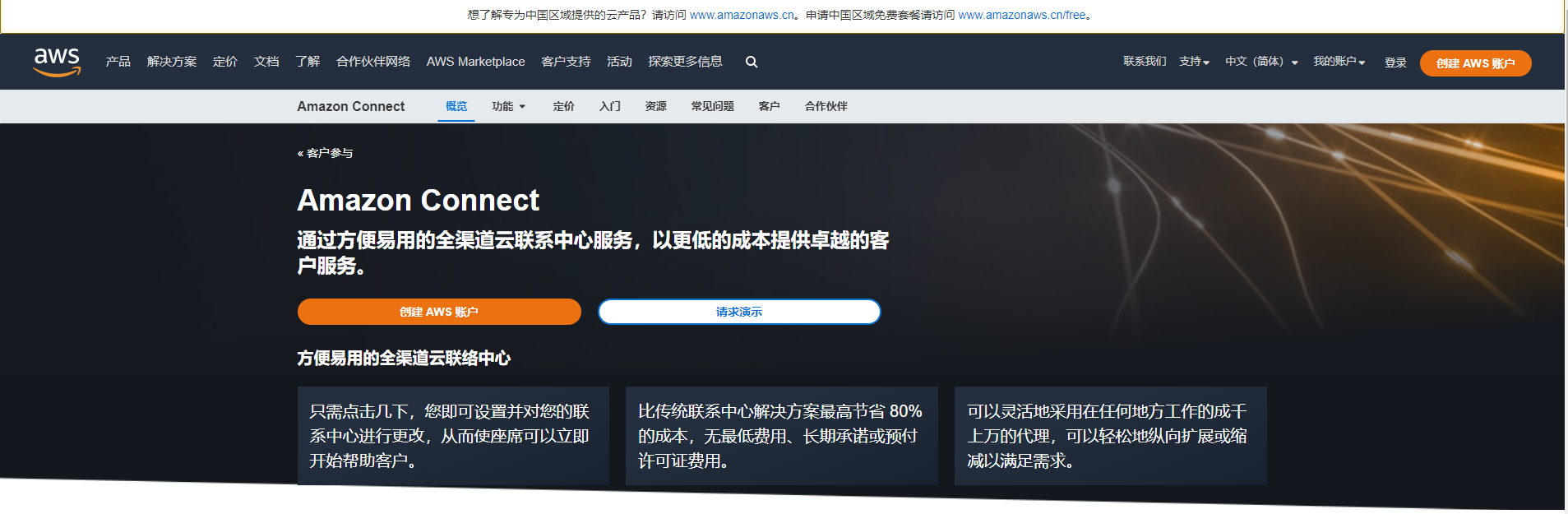
Task: Open www.amazonaws.cn/free link in banner
Action: click(x=1022, y=15)
